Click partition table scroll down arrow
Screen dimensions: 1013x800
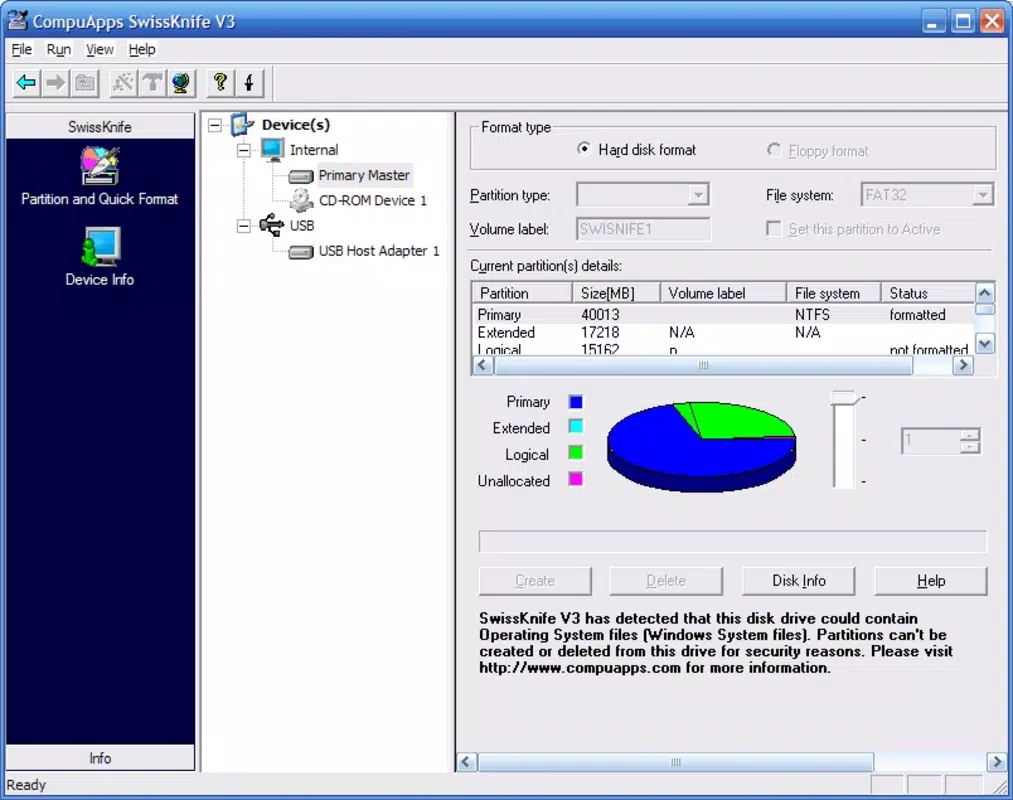pyautogui.click(x=984, y=343)
